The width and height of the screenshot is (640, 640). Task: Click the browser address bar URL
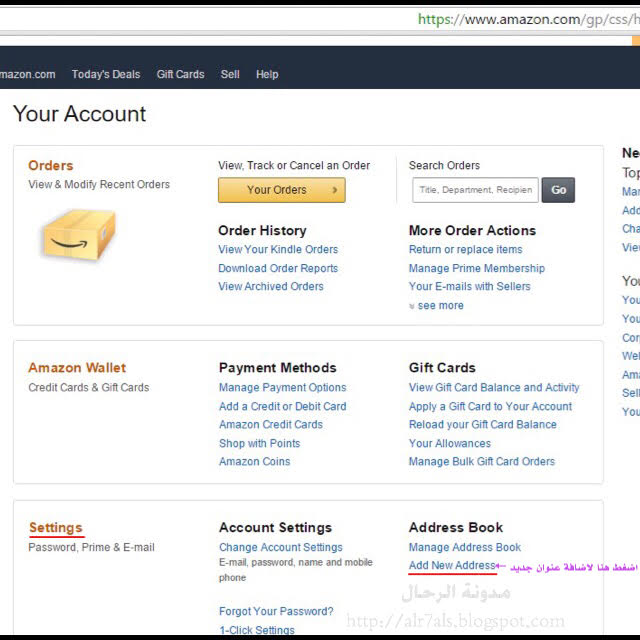[x=529, y=19]
